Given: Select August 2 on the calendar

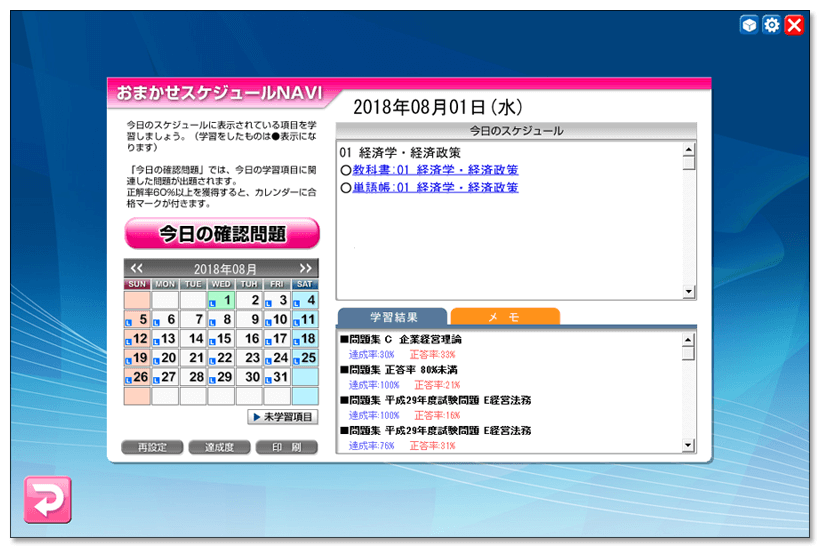Looking at the screenshot, I should point(249,300).
